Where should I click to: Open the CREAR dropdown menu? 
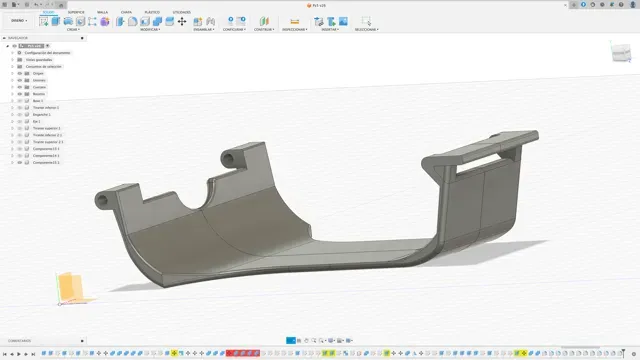click(73, 29)
